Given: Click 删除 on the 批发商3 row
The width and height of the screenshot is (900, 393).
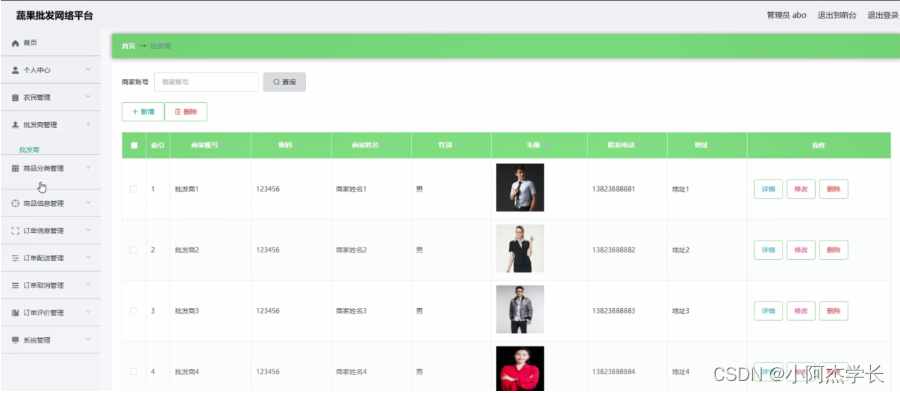Looking at the screenshot, I should pos(833,311).
